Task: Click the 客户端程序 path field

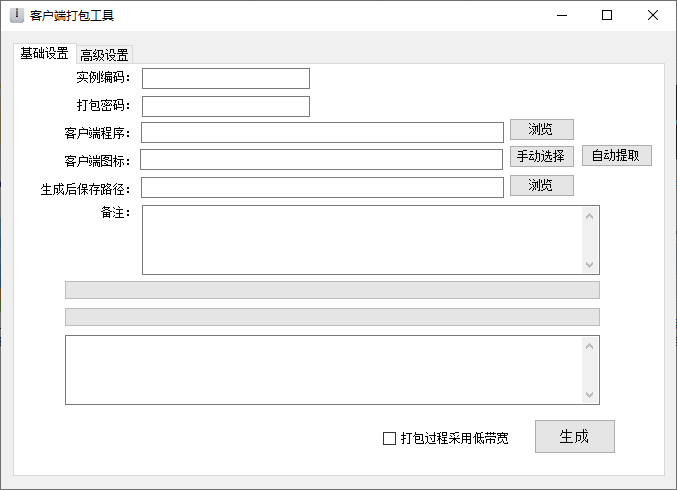Action: pyautogui.click(x=322, y=133)
